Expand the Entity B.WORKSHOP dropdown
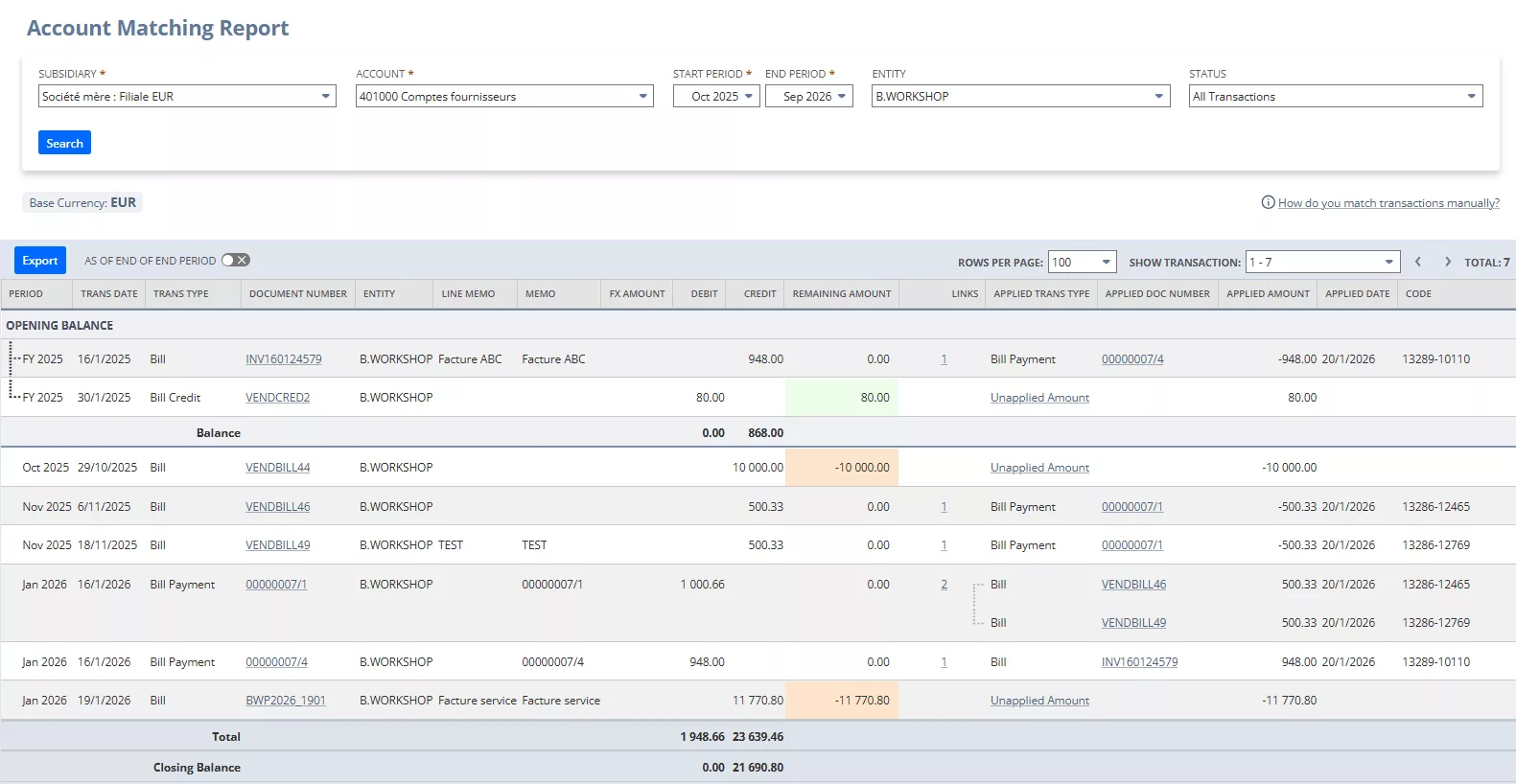 (1020, 96)
